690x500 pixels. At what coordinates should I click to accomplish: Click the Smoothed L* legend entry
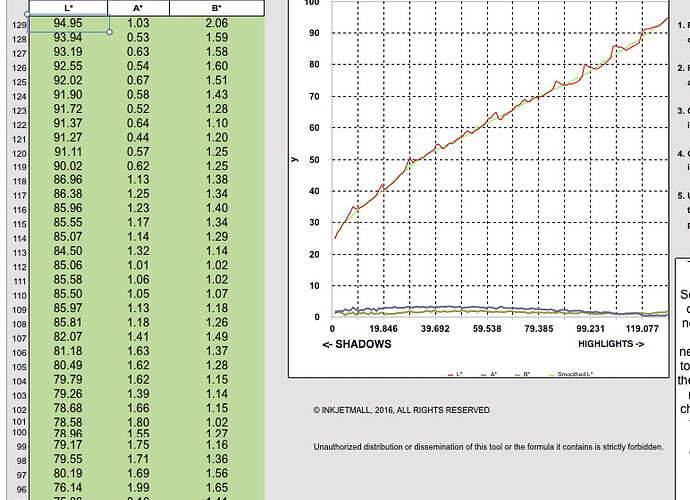(x=571, y=374)
